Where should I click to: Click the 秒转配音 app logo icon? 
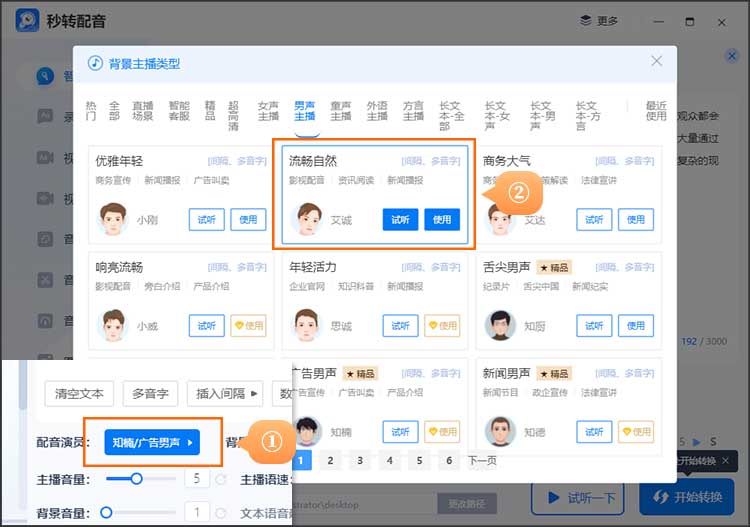(27, 20)
